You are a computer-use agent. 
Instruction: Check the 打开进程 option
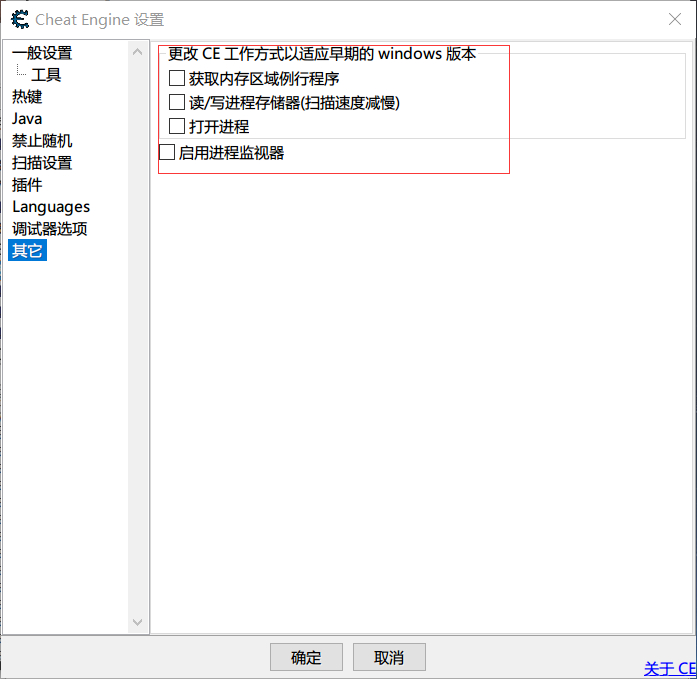point(177,126)
